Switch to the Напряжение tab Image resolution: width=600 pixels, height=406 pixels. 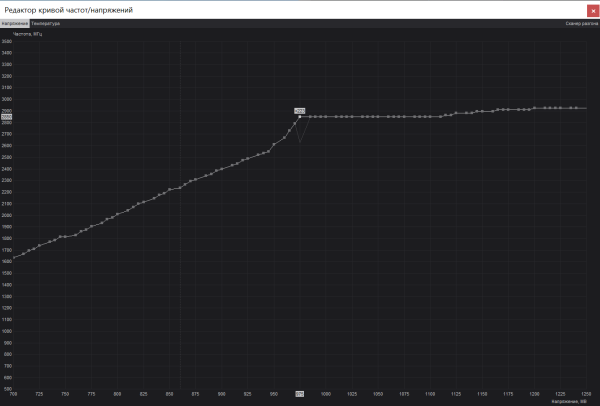pos(14,22)
